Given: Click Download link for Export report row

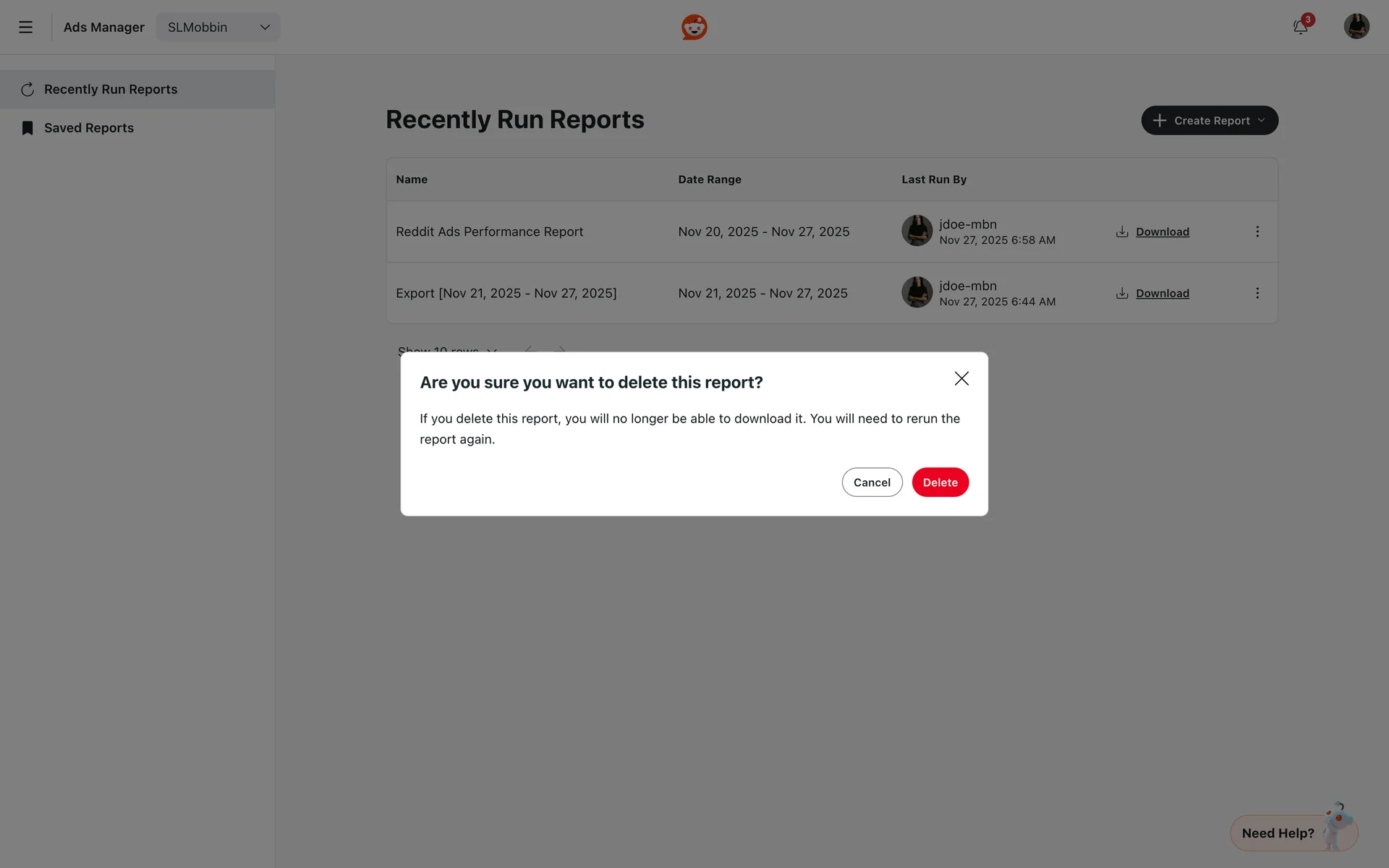Looking at the screenshot, I should tap(1162, 293).
